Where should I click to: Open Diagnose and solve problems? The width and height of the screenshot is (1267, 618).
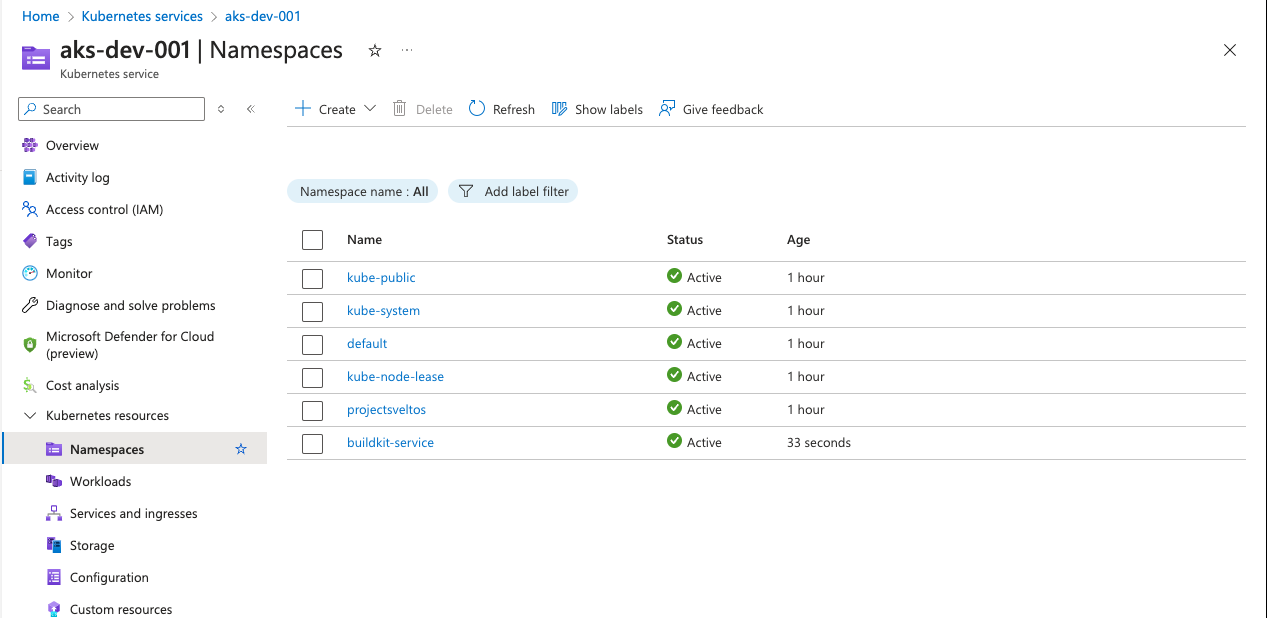click(130, 305)
